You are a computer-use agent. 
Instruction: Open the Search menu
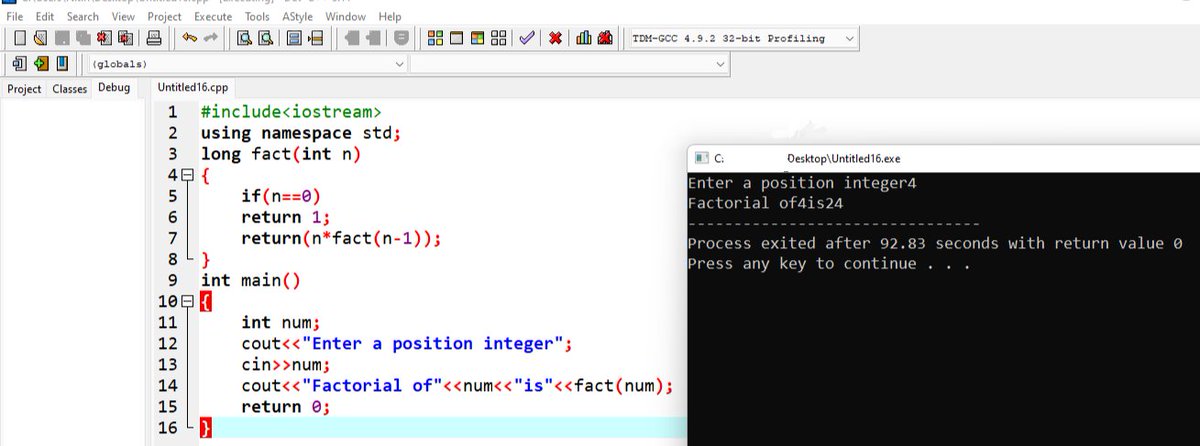(83, 16)
